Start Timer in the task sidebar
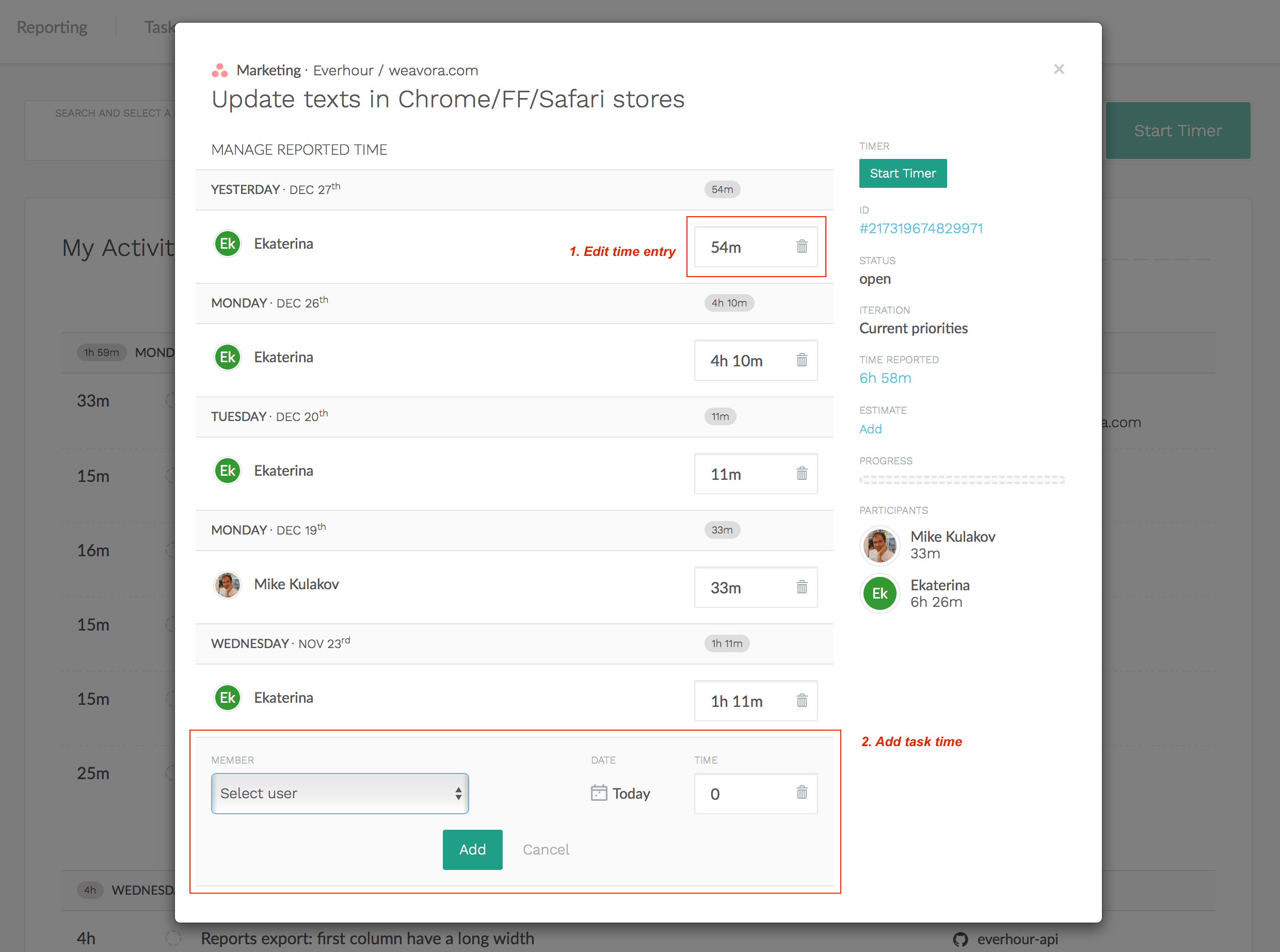This screenshot has width=1280, height=952. [x=903, y=173]
